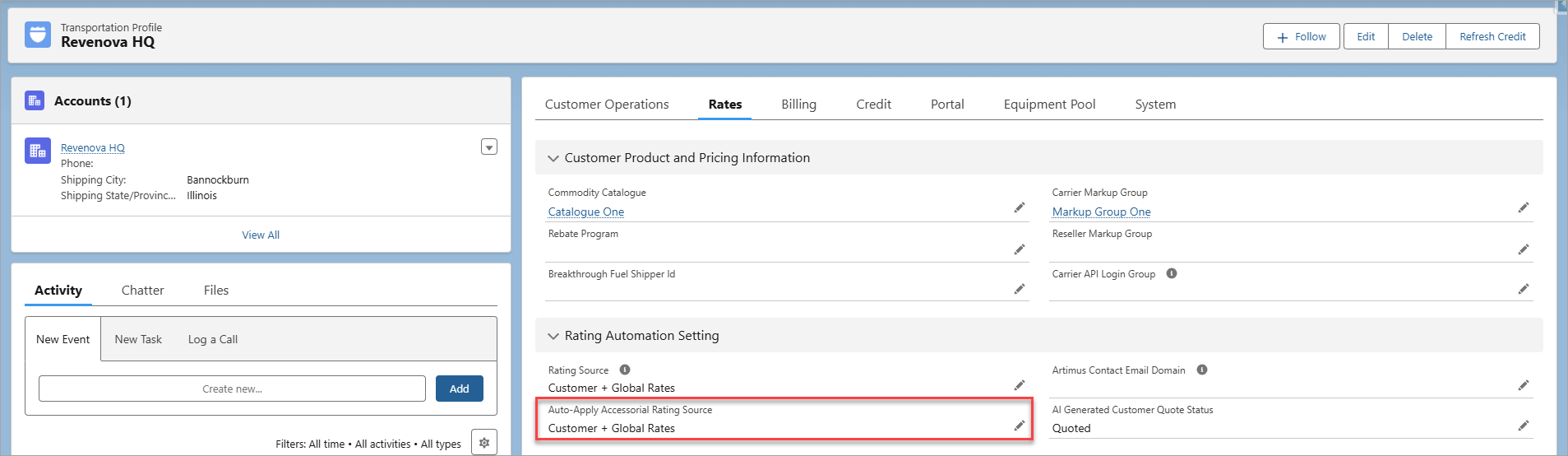Viewport: 1568px width, 456px height.
Task: Click the Follow button
Action: coord(1302,36)
